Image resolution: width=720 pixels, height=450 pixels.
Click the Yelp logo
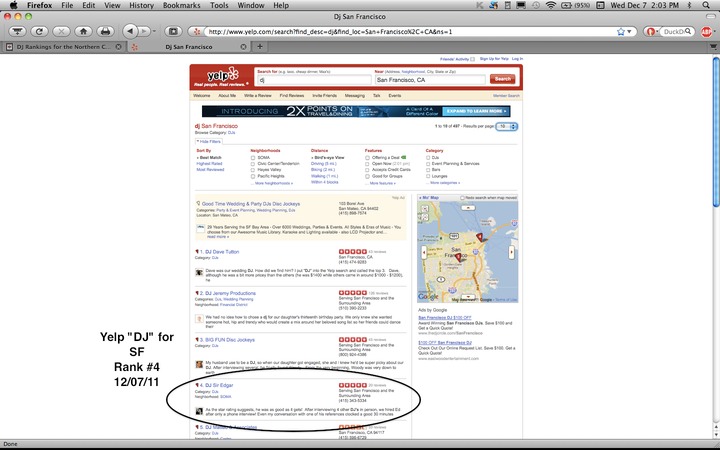click(x=221, y=77)
